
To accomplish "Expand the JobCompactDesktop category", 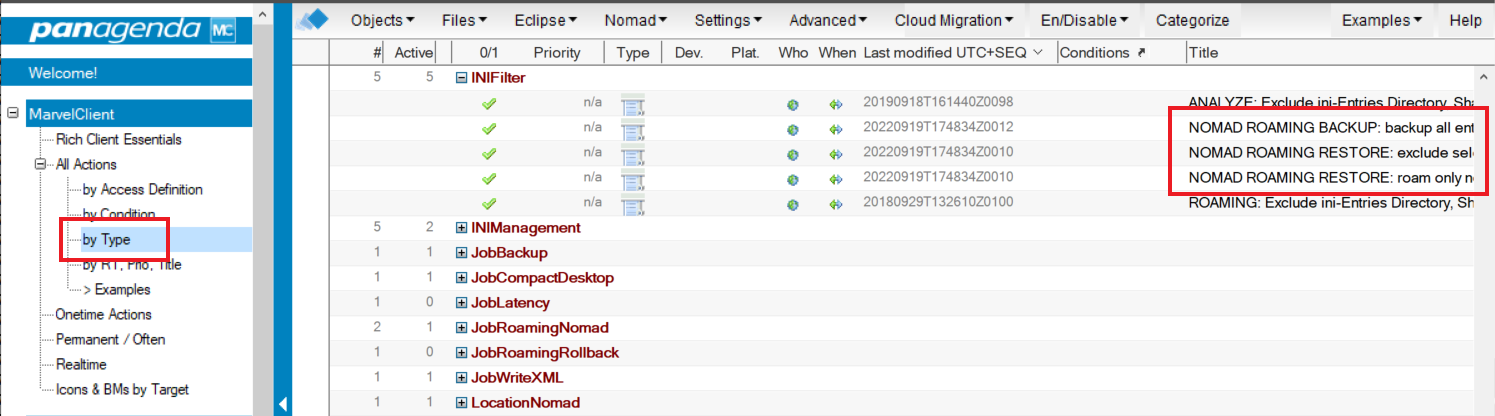I will coord(461,278).
